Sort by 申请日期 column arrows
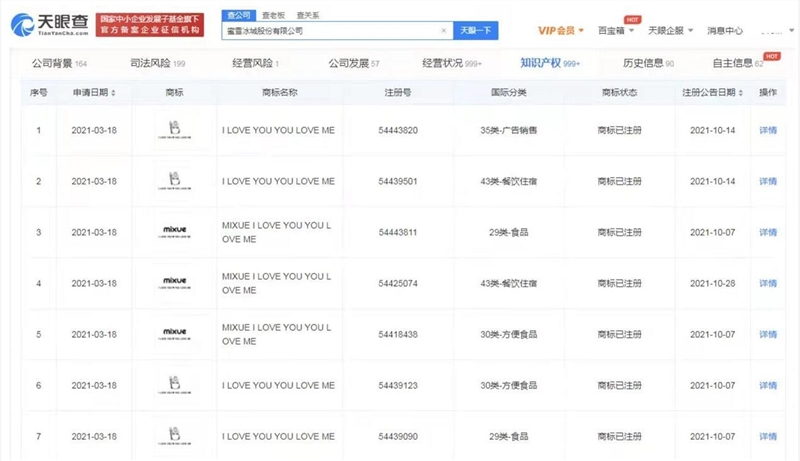The image size is (800, 461). [x=113, y=93]
